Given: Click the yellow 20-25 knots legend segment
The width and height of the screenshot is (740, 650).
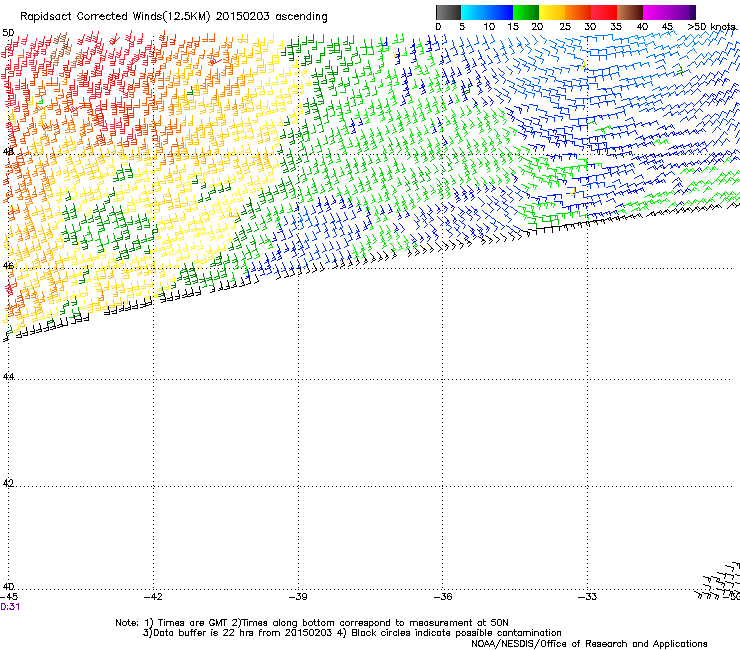Looking at the screenshot, I should pos(552,12).
